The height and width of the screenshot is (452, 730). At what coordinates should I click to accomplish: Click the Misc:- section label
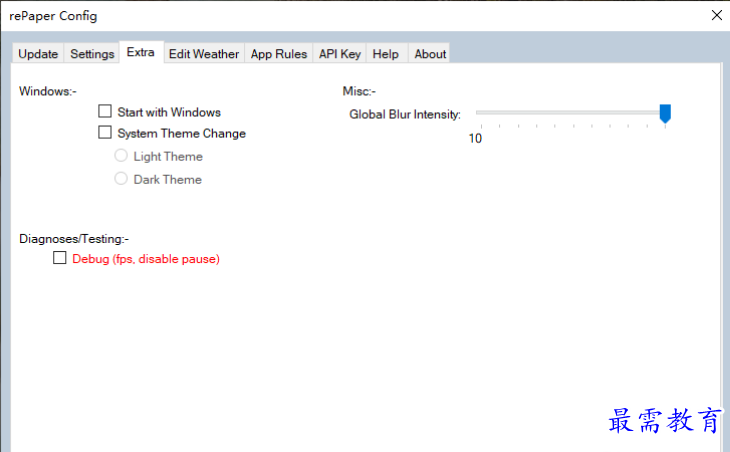click(359, 91)
